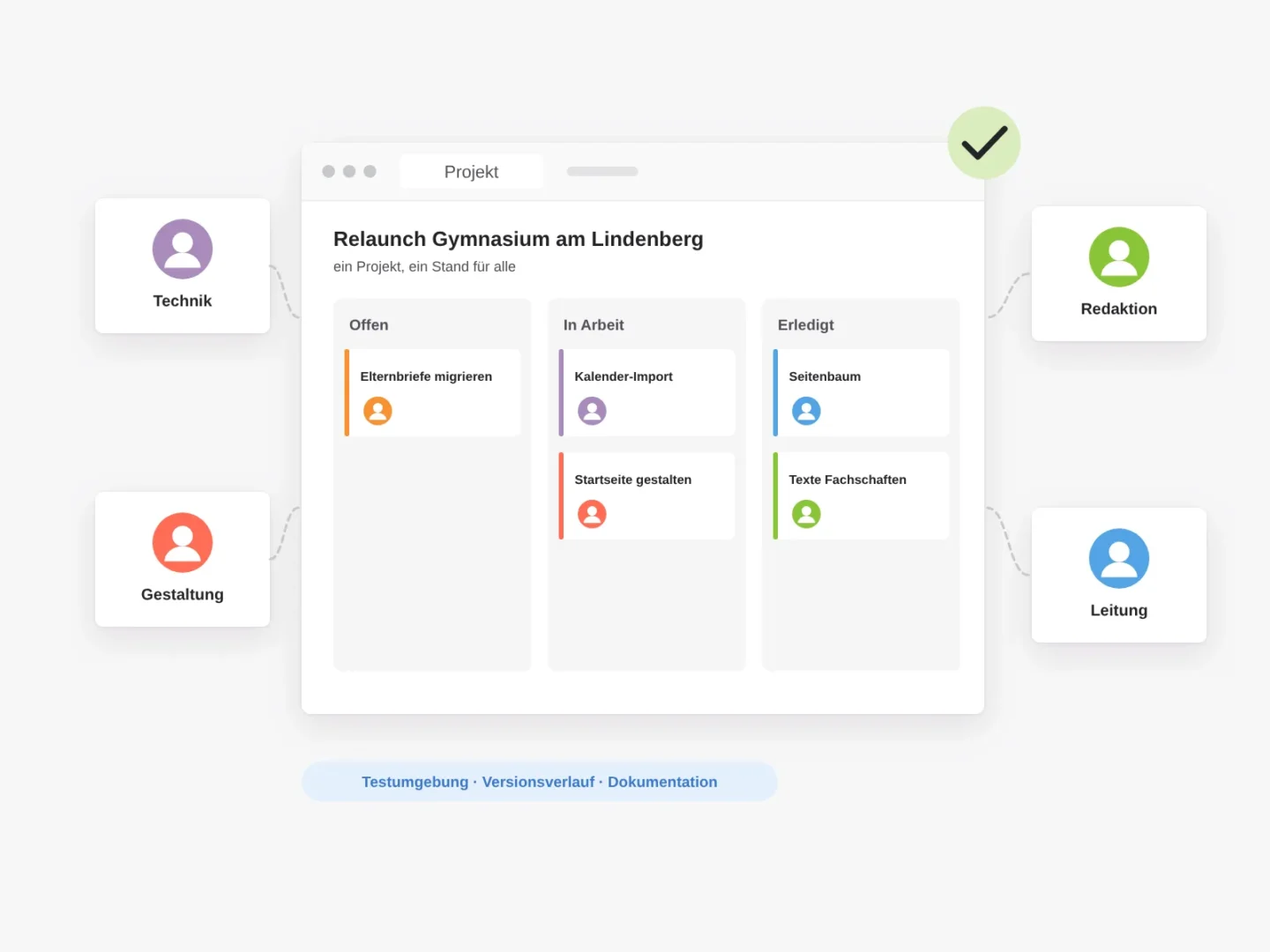The height and width of the screenshot is (952, 1270).
Task: Click the orange avatar on Elternbriefe migrieren card
Action: click(x=377, y=411)
